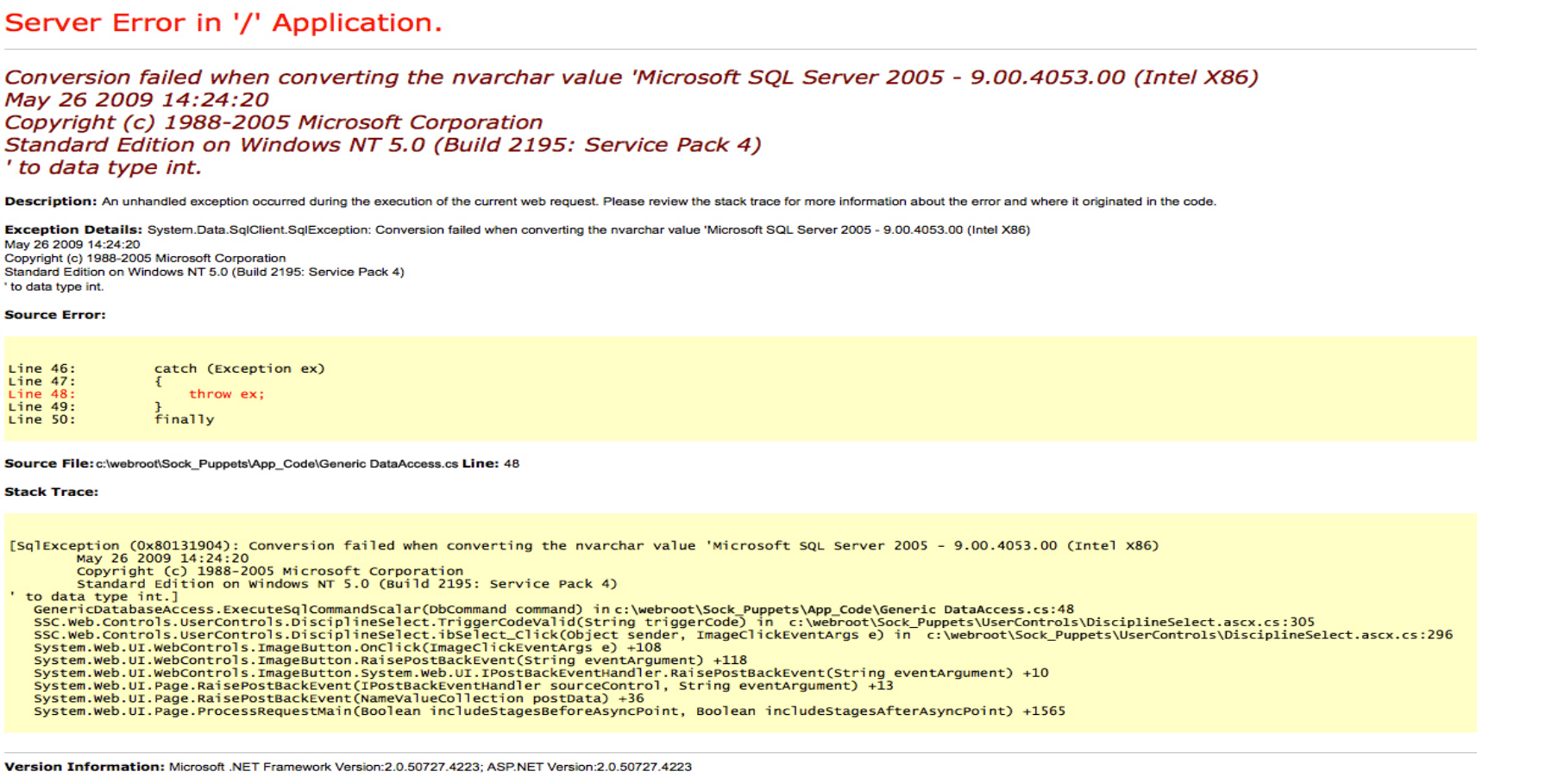Click the "Page.ProcessRequestMain" stack trace line
Image resolution: width=1552 pixels, height=784 pixels.
tap(550, 712)
